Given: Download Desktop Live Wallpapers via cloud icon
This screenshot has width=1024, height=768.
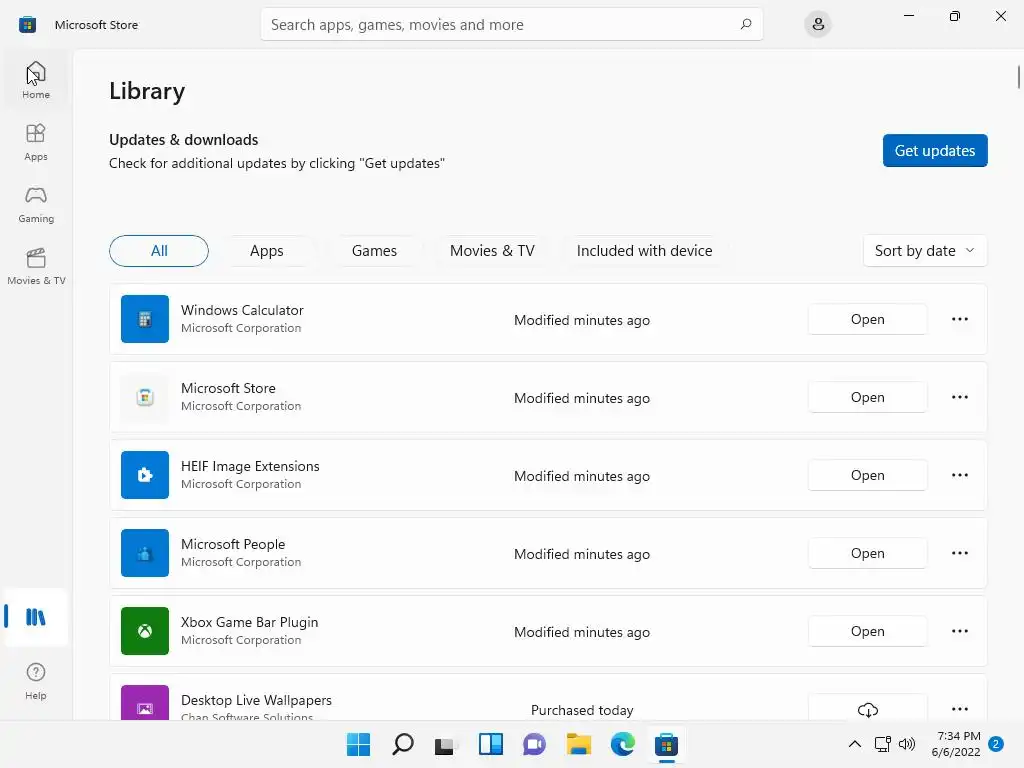Looking at the screenshot, I should click(x=867, y=709).
